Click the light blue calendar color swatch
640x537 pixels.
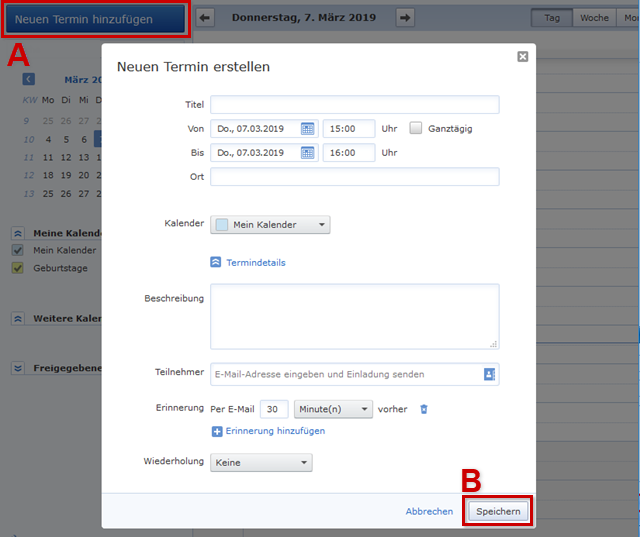coord(222,225)
